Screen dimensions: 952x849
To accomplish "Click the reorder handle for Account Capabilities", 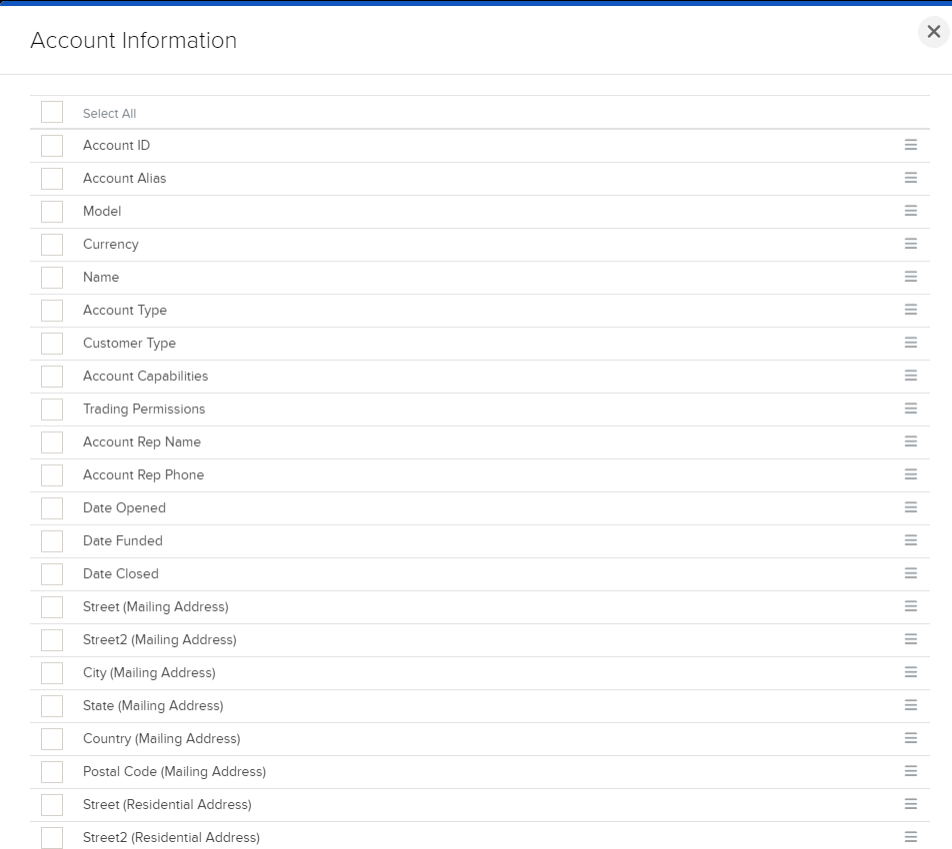I will tap(911, 375).
